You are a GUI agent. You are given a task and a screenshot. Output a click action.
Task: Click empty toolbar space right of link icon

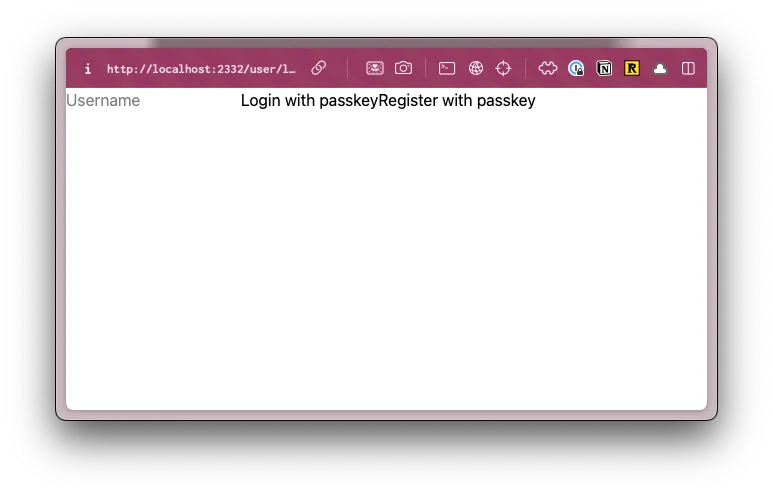coord(338,68)
